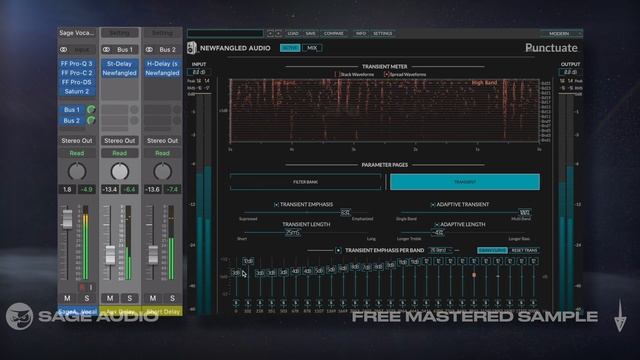
Task: Mute the Bus 2 Short Delay channel
Action: 153,298
